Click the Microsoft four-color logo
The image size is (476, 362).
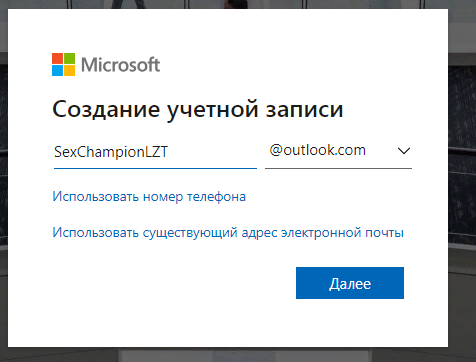coord(63,64)
